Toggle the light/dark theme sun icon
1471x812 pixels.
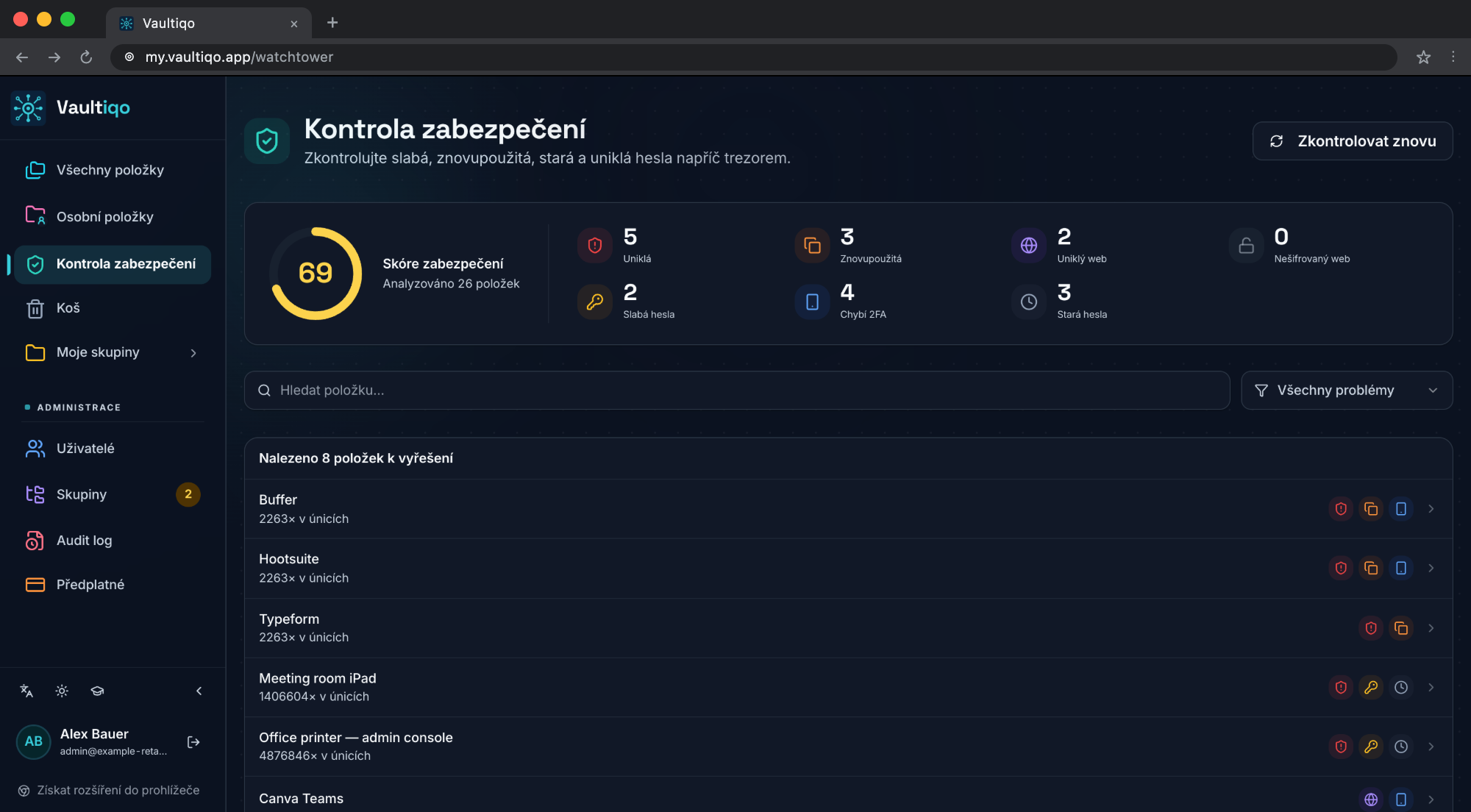62,691
